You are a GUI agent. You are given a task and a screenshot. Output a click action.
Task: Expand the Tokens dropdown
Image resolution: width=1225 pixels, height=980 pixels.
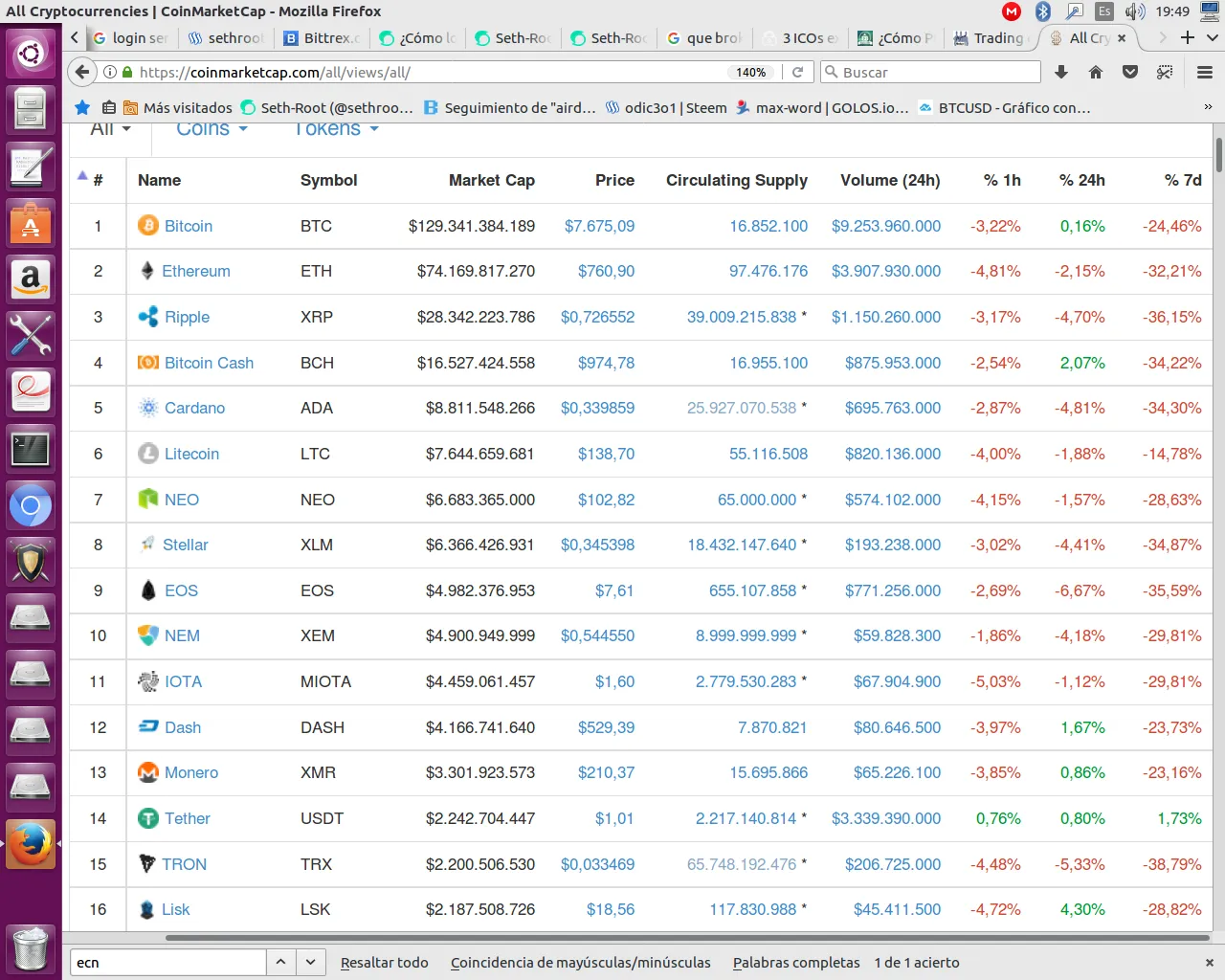point(336,129)
